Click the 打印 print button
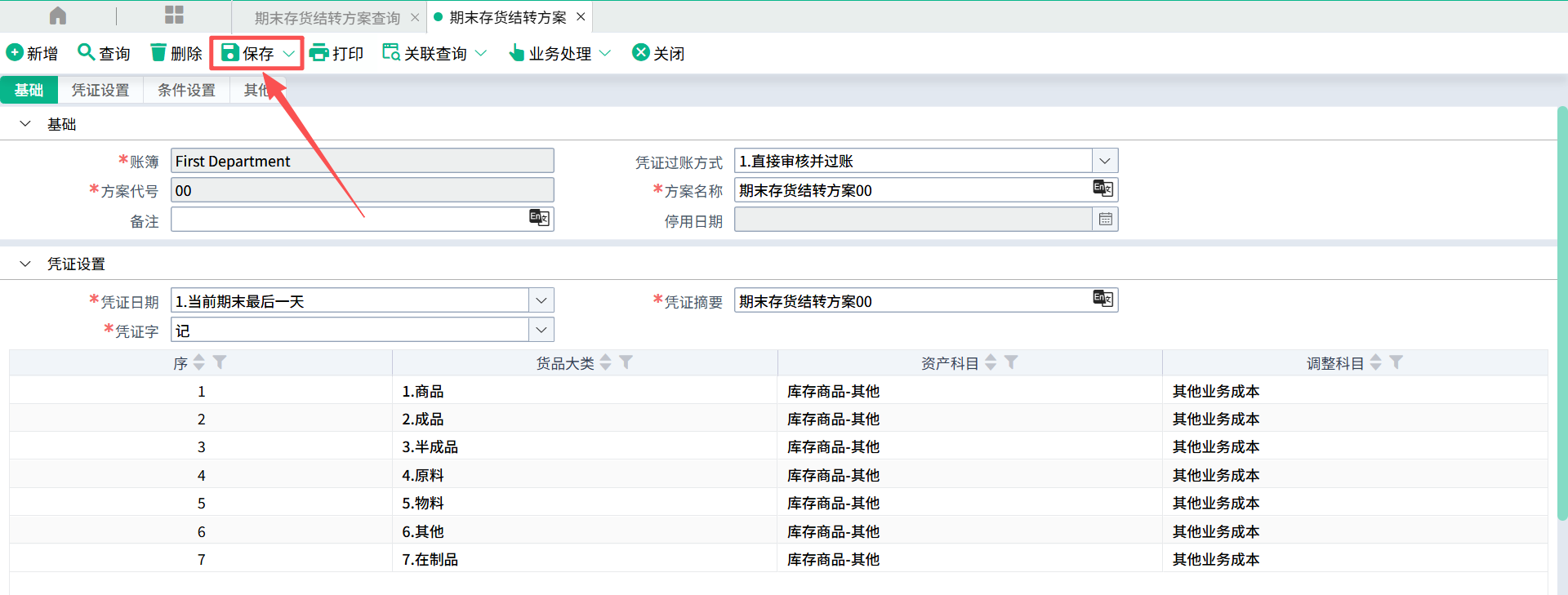 pyautogui.click(x=336, y=53)
